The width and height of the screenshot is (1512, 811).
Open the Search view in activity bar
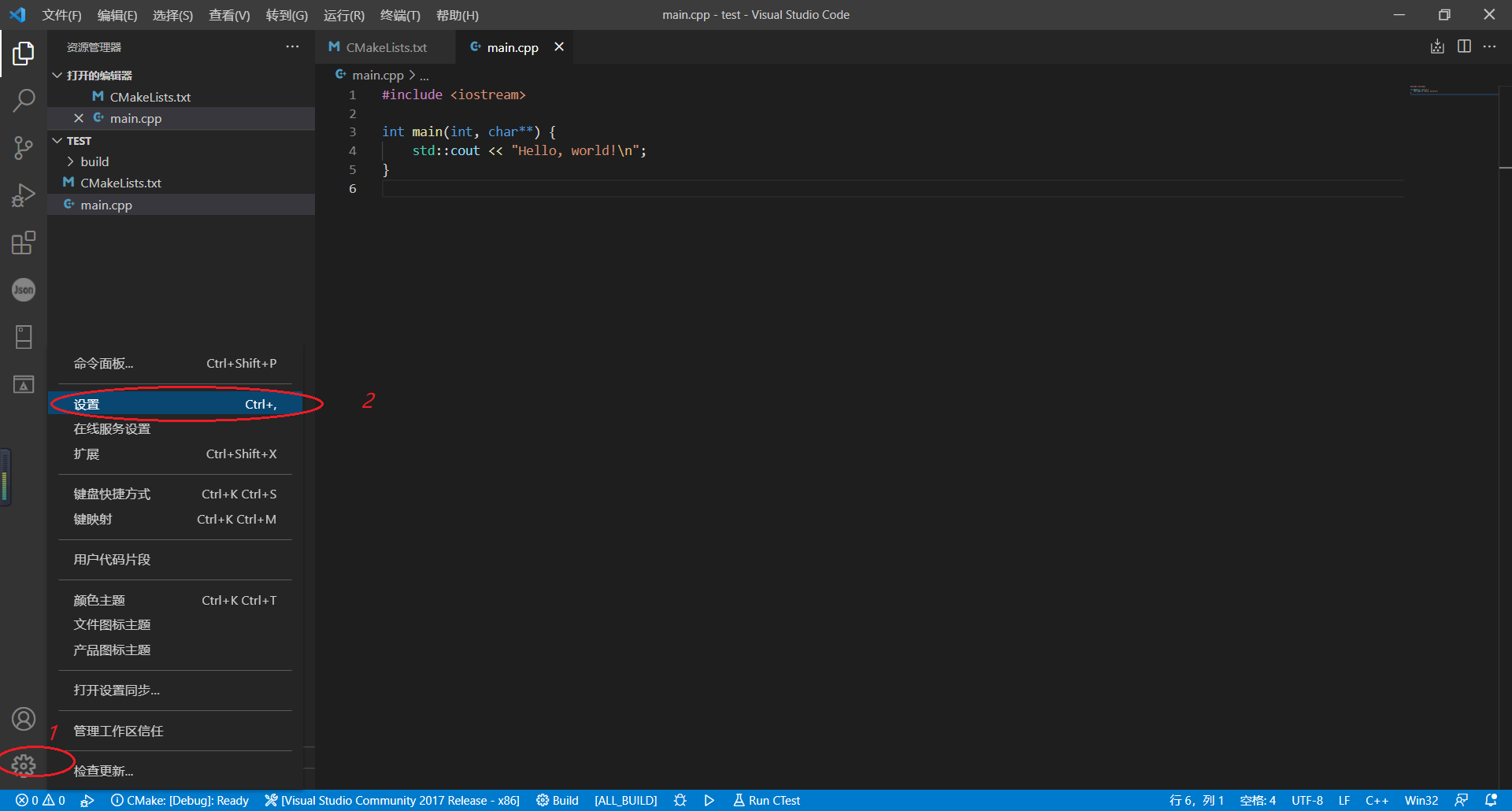click(24, 100)
